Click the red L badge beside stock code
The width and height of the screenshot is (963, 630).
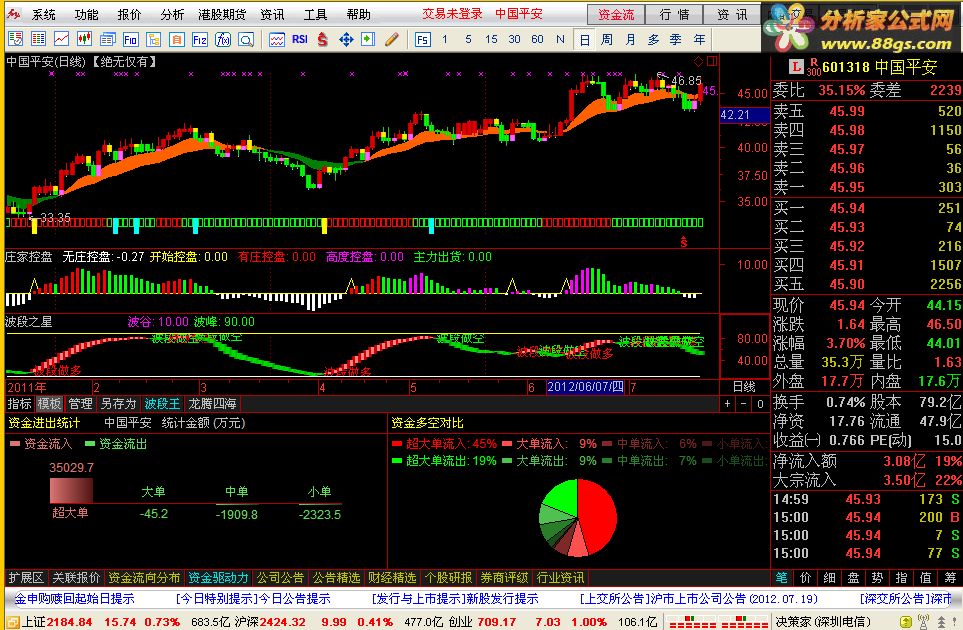[x=796, y=66]
